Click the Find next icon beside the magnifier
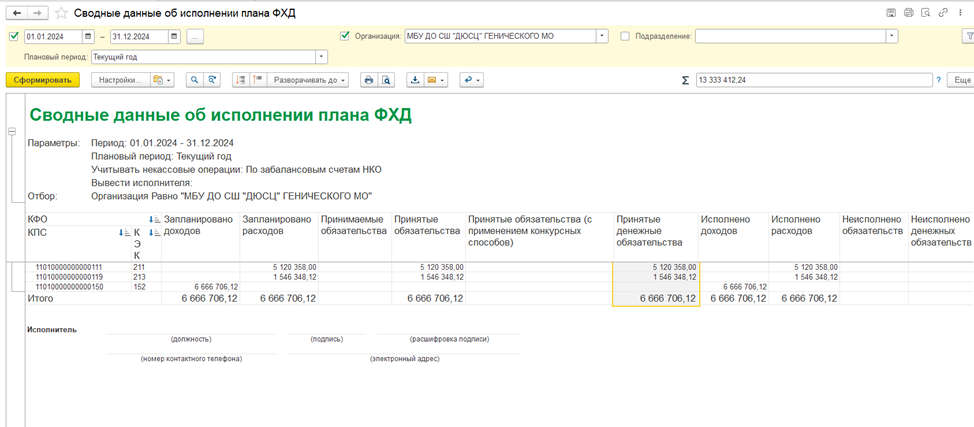The width and height of the screenshot is (974, 427). point(212,80)
